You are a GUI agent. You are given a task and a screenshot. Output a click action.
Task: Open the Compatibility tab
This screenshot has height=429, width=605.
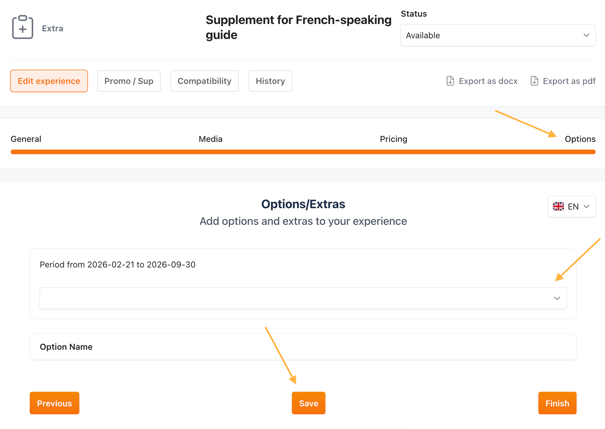pyautogui.click(x=204, y=81)
